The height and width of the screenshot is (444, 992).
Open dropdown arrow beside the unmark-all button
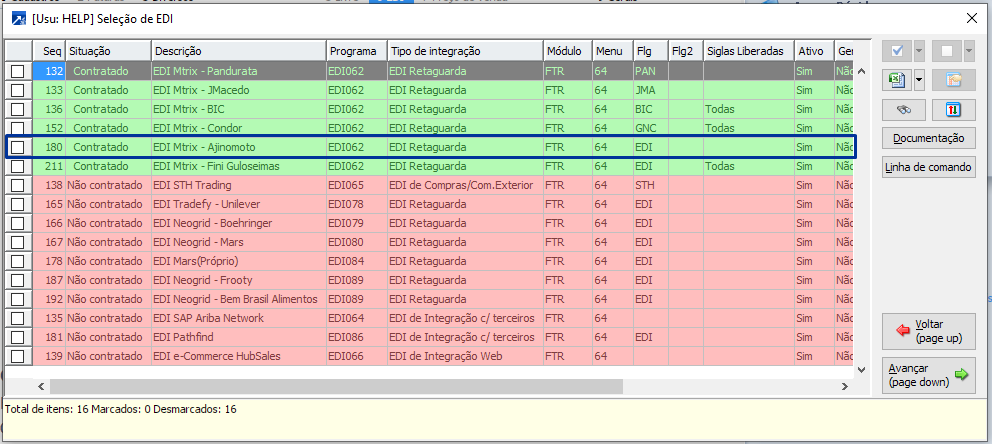[970, 51]
